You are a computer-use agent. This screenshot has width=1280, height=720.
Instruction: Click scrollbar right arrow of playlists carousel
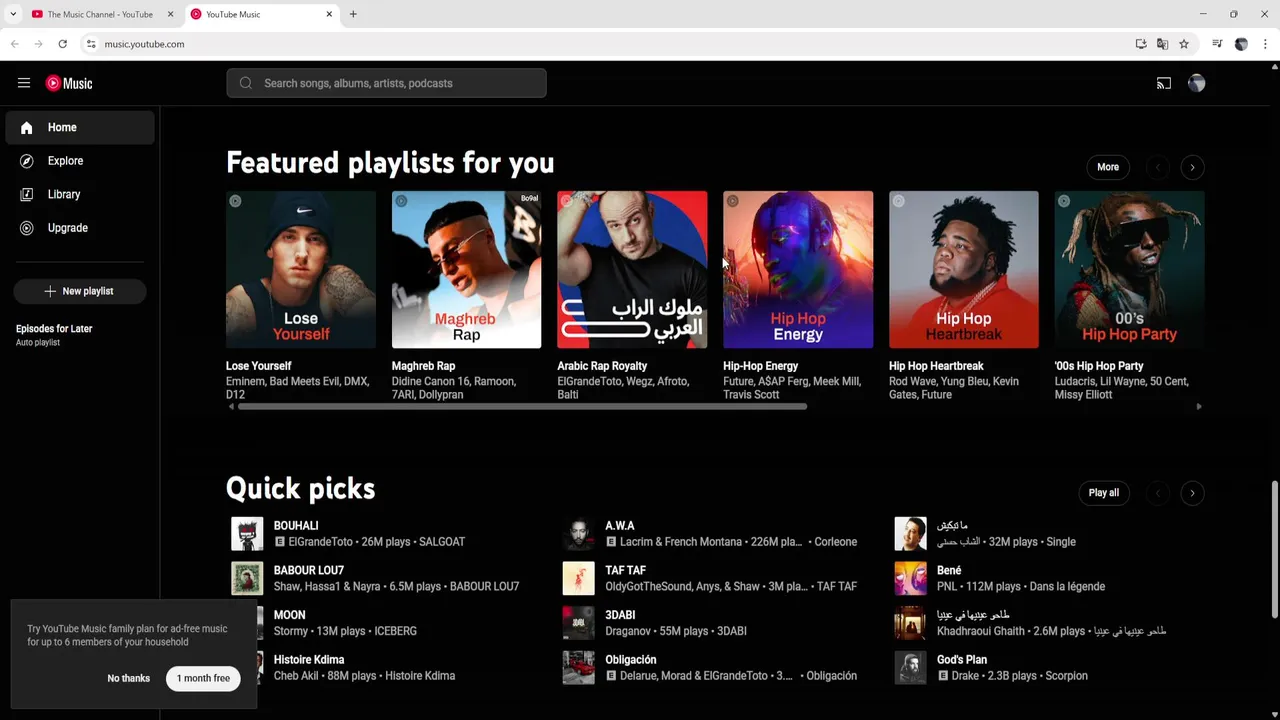(x=1199, y=407)
